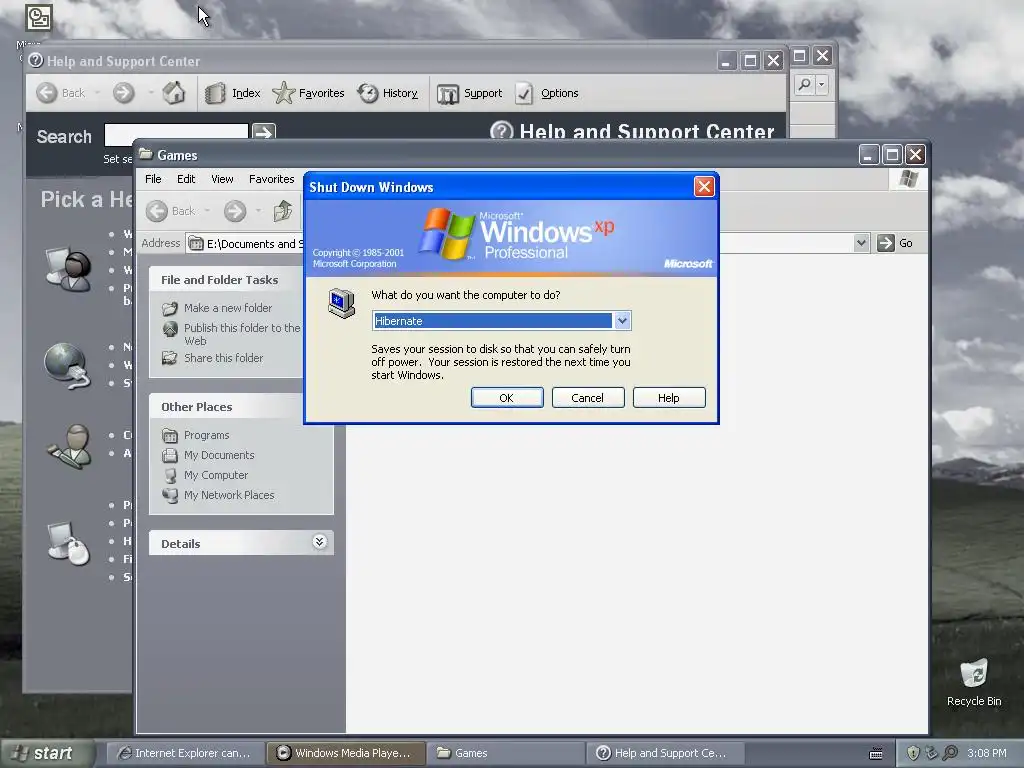
Task: Expand the Details panel chevron
Action: pos(319,541)
